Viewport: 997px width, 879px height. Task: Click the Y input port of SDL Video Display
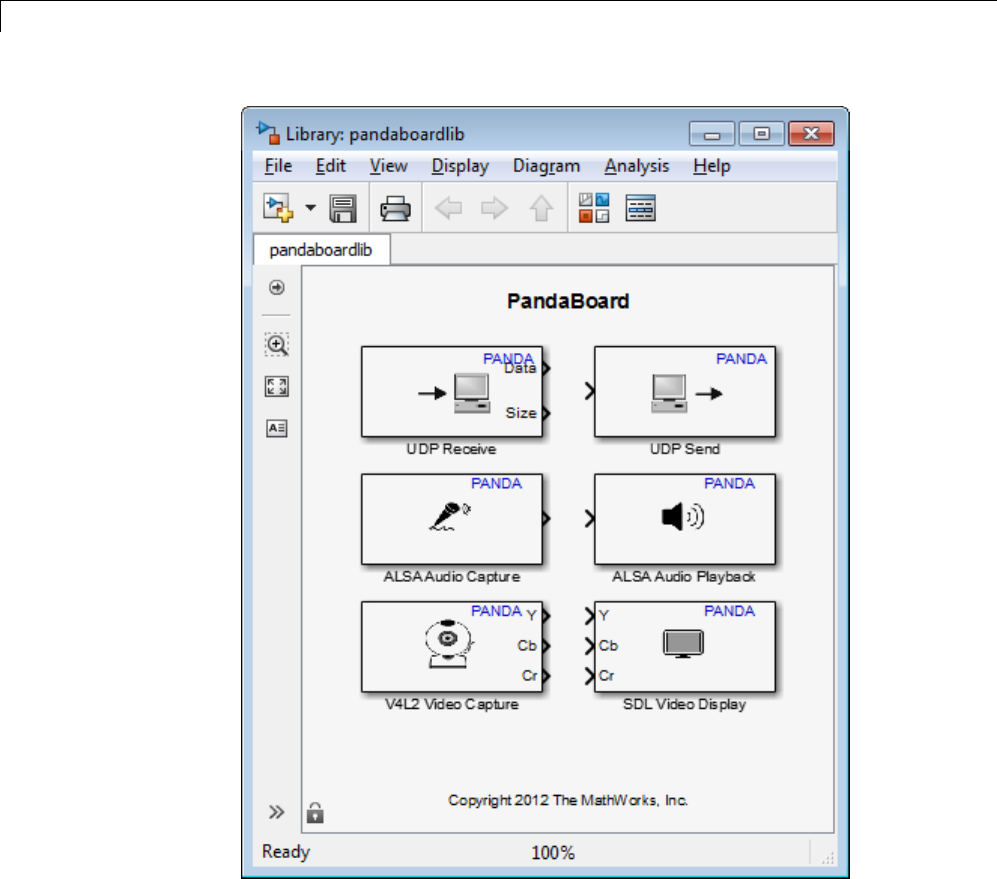[590, 616]
